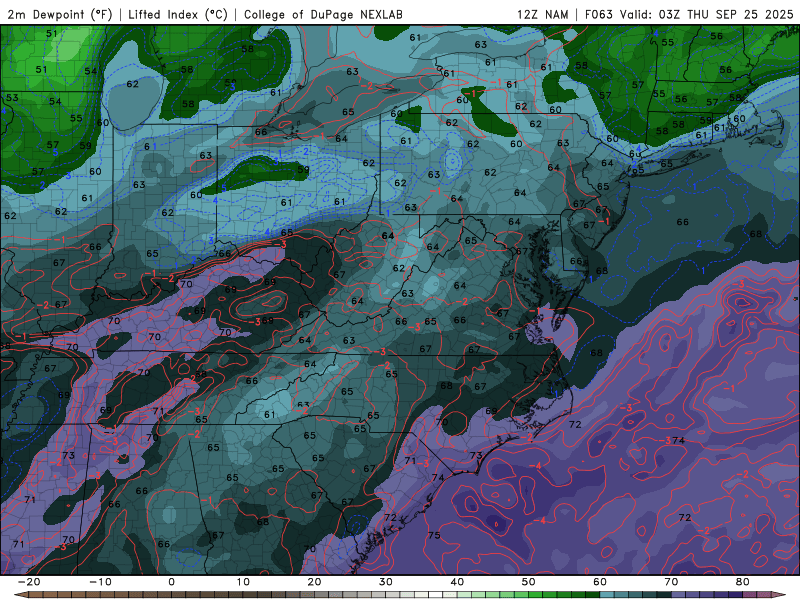
Task: Click the '50' colorbar tick label
Action: coord(529,582)
